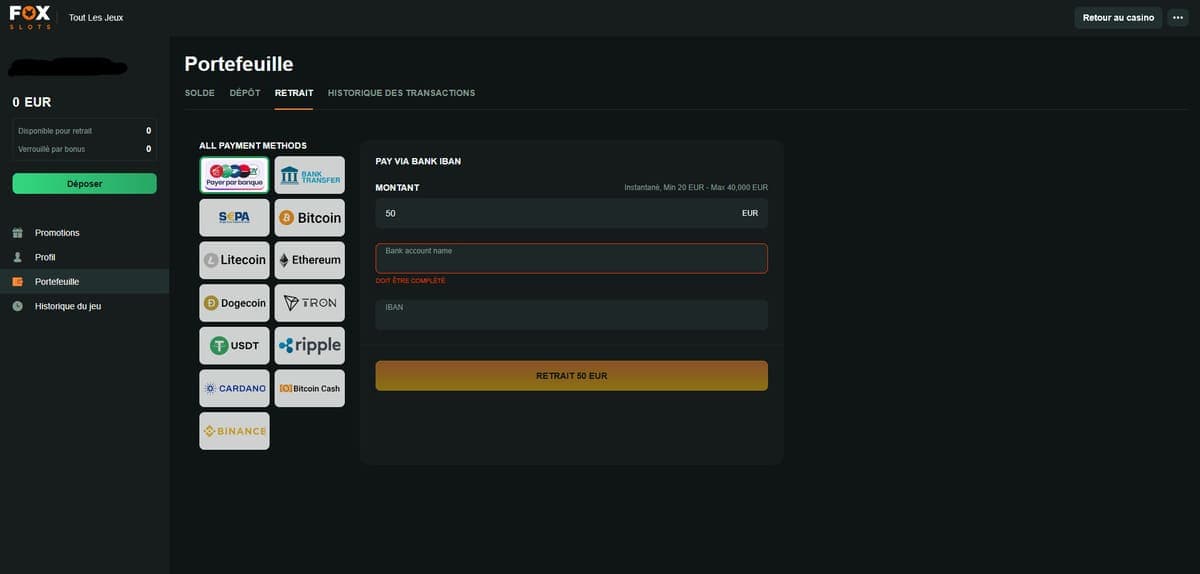1200x574 pixels.
Task: Click the green Déposer button
Action: pyautogui.click(x=84, y=184)
